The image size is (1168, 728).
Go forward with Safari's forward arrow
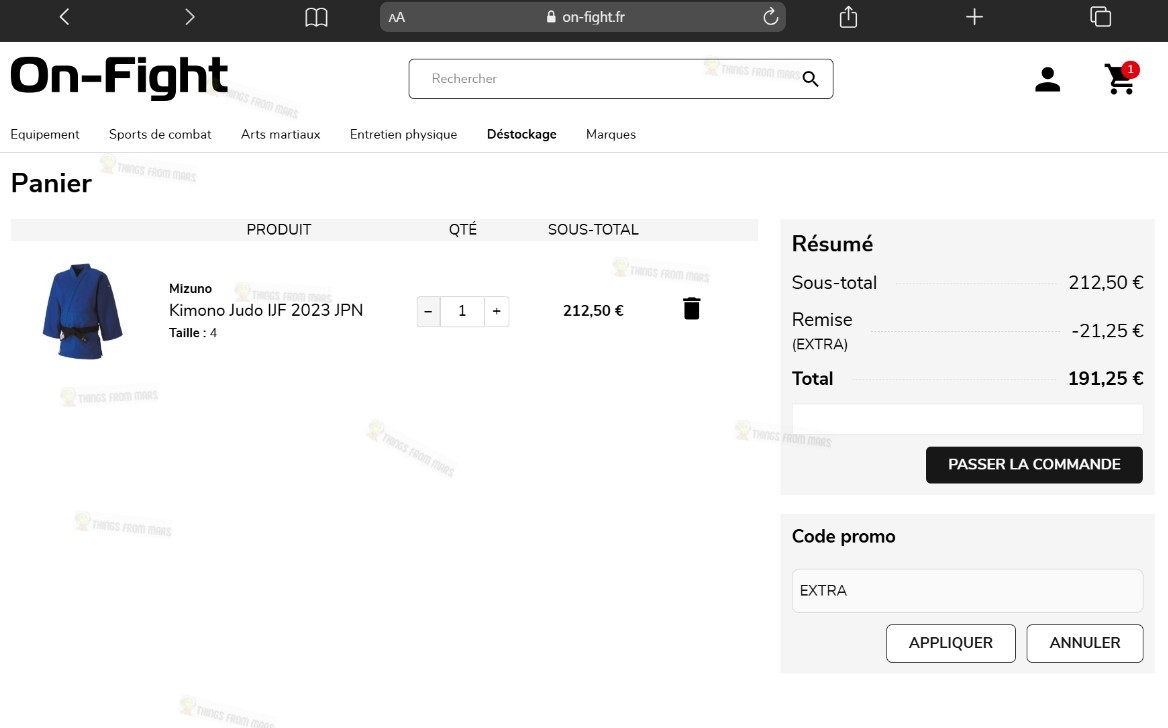(189, 16)
